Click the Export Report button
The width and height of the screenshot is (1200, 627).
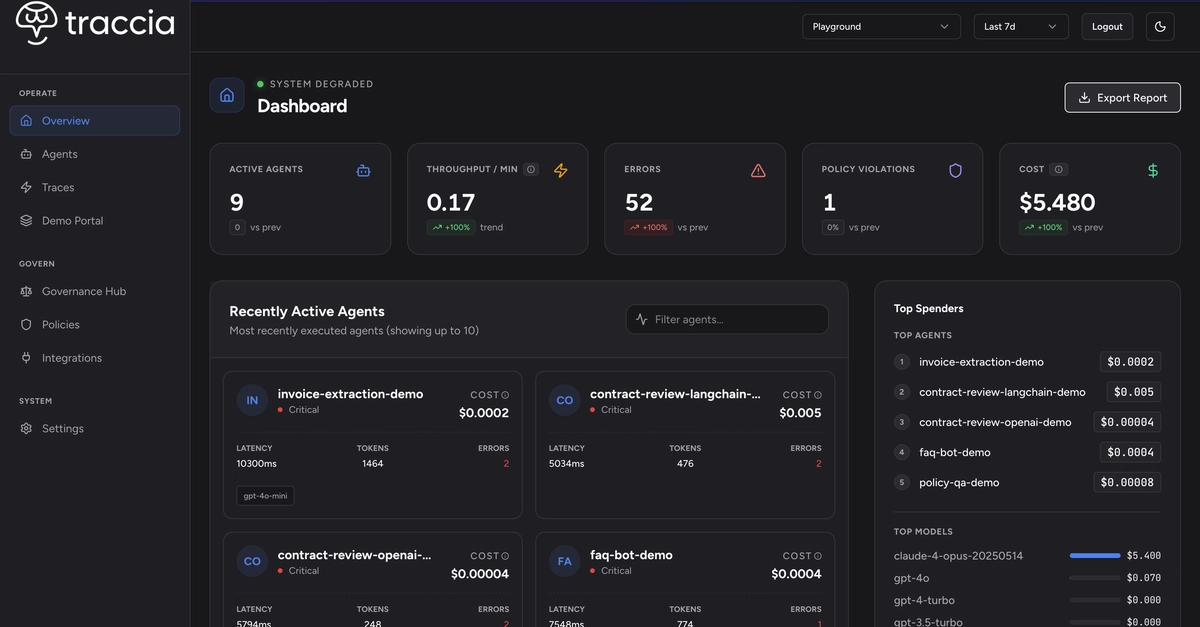coord(1122,98)
